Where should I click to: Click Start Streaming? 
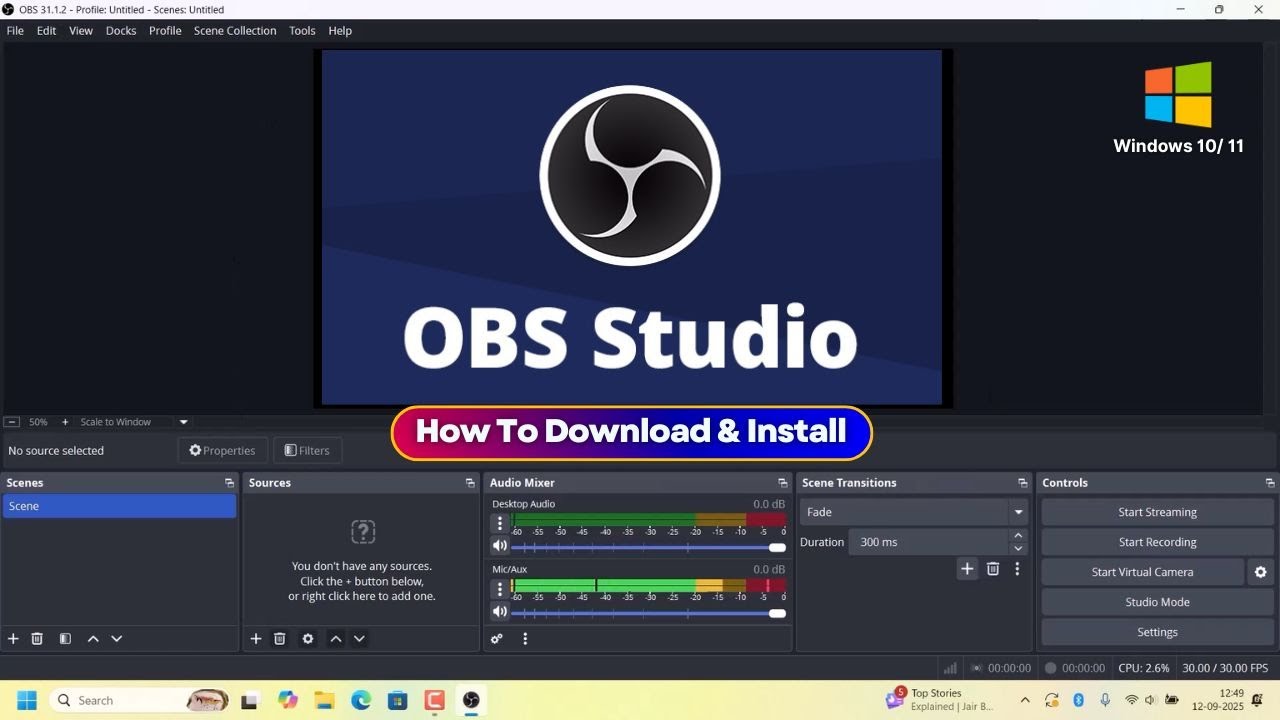tap(1157, 512)
